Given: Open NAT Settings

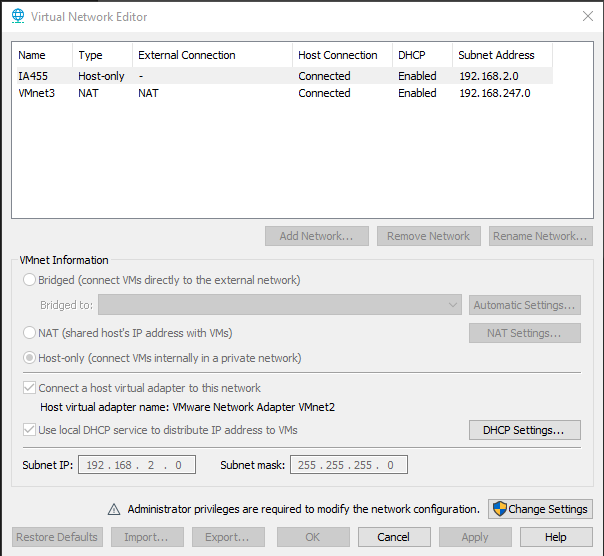Looking at the screenshot, I should pyautogui.click(x=525, y=333).
